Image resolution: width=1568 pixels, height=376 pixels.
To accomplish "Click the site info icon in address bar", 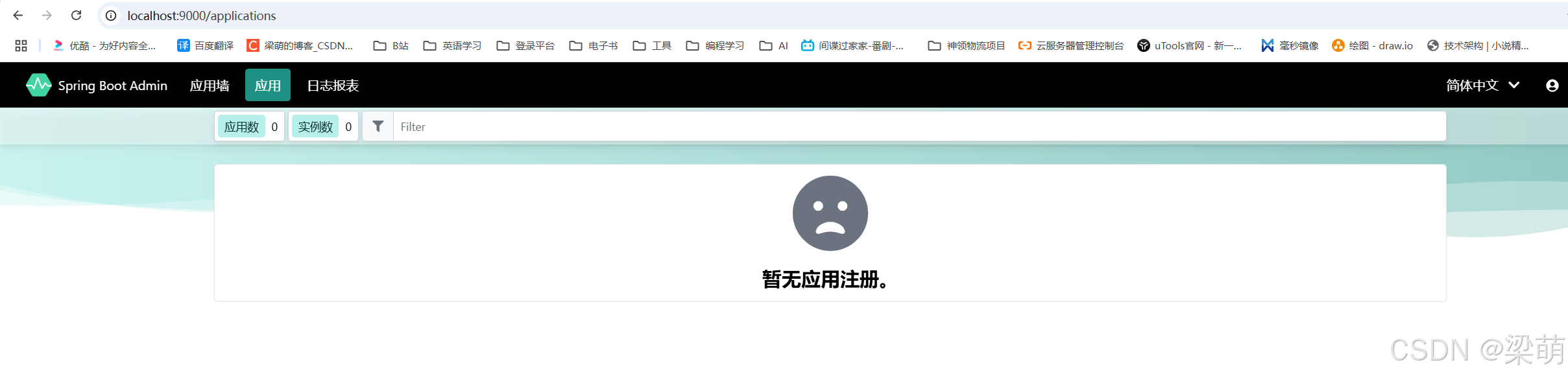I will click(x=112, y=16).
